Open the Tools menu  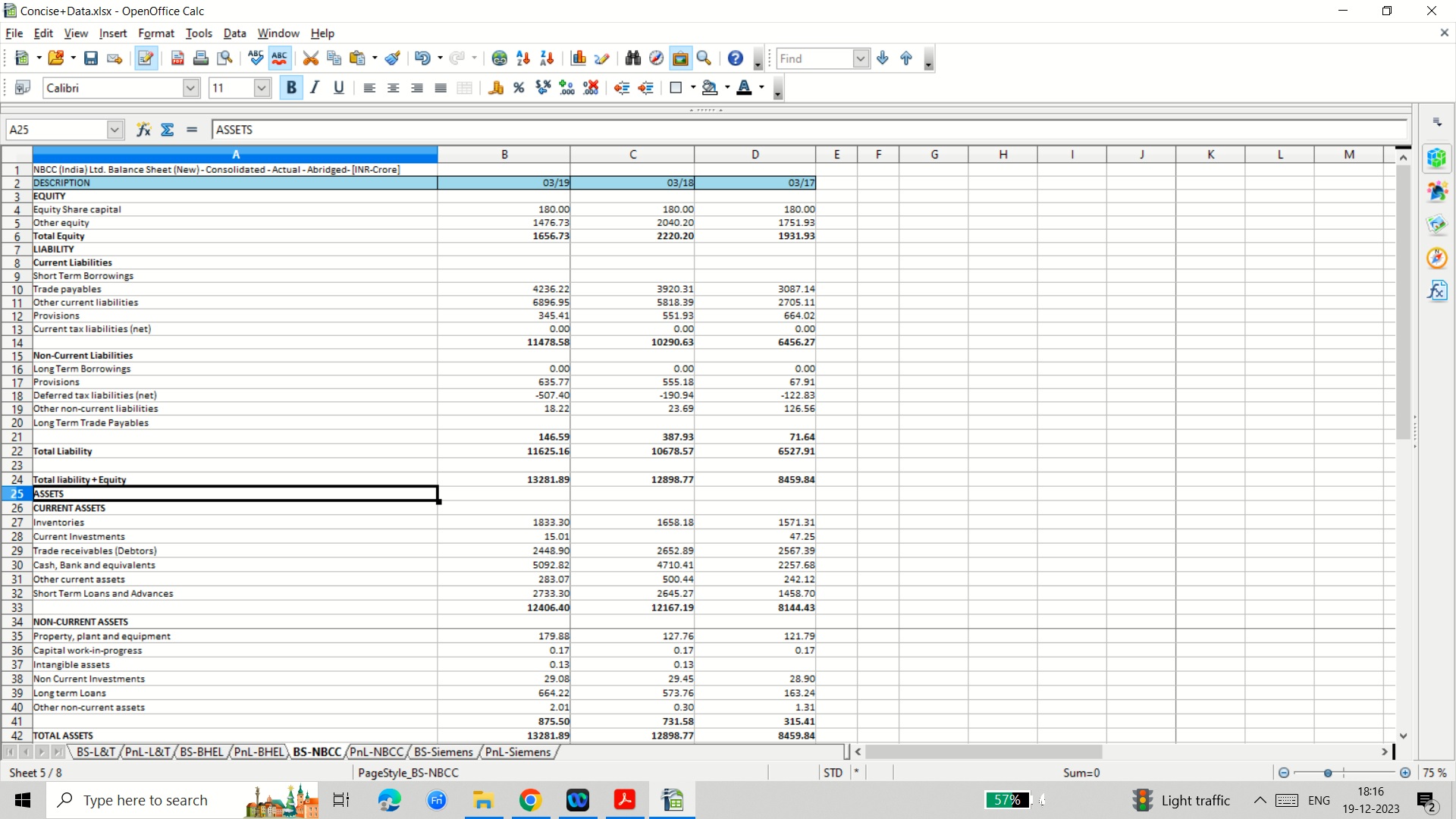[199, 33]
